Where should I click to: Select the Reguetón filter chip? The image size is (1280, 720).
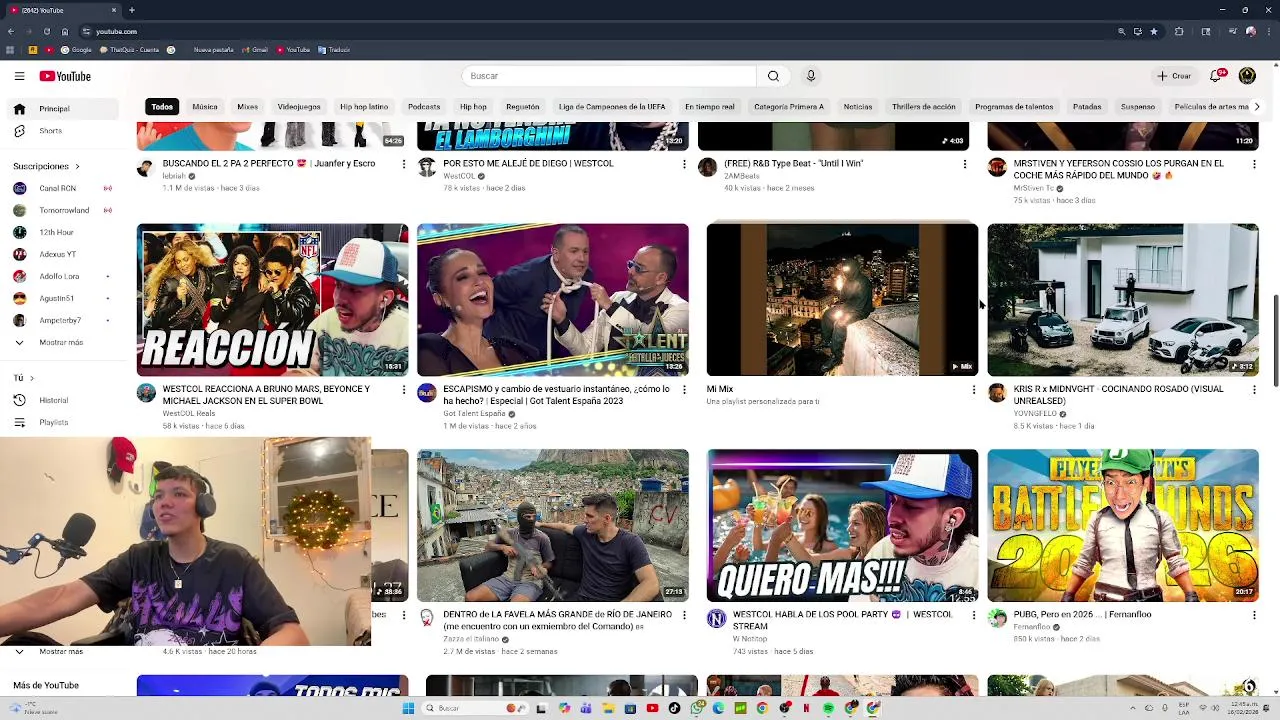(x=523, y=106)
